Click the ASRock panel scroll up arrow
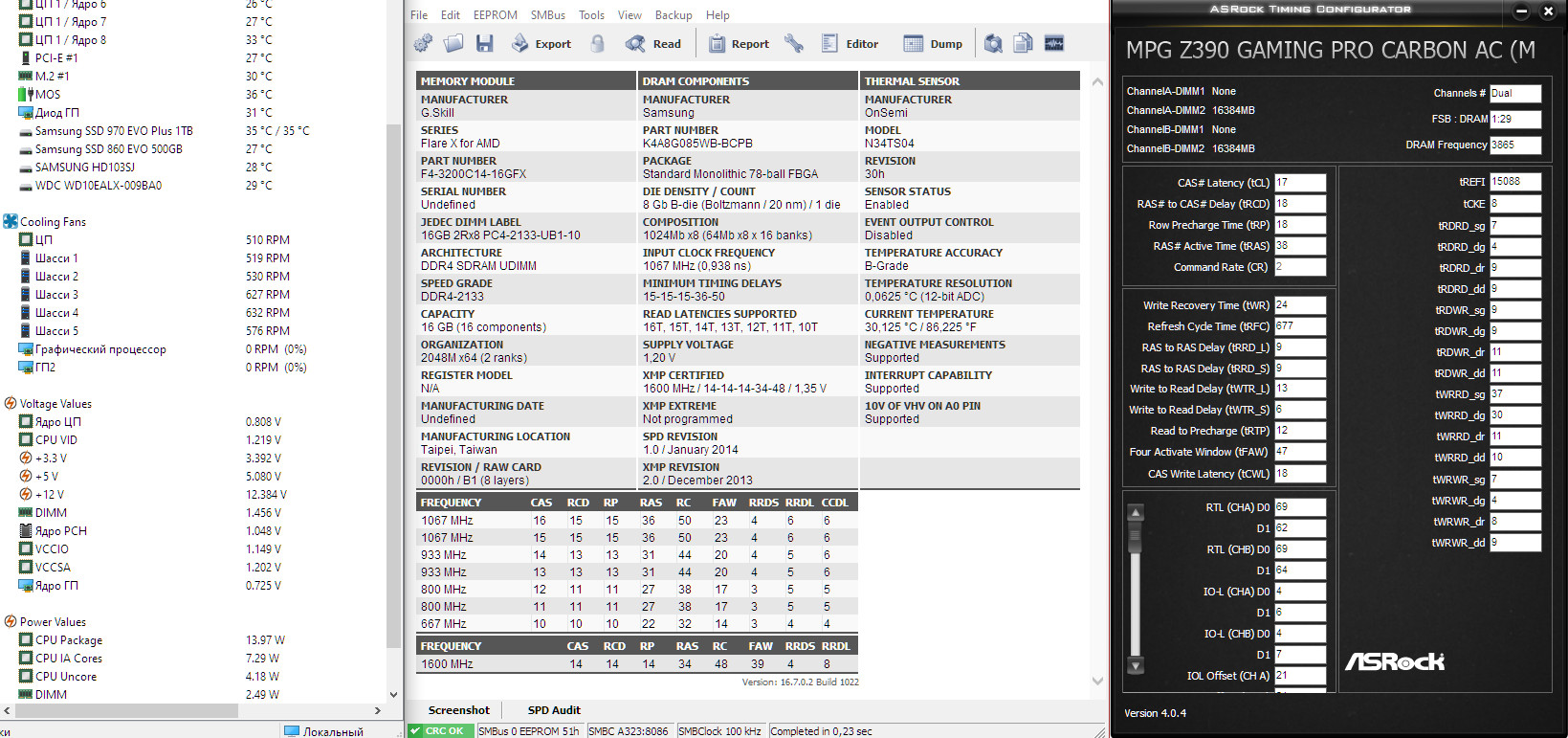1568x738 pixels. pyautogui.click(x=1136, y=512)
